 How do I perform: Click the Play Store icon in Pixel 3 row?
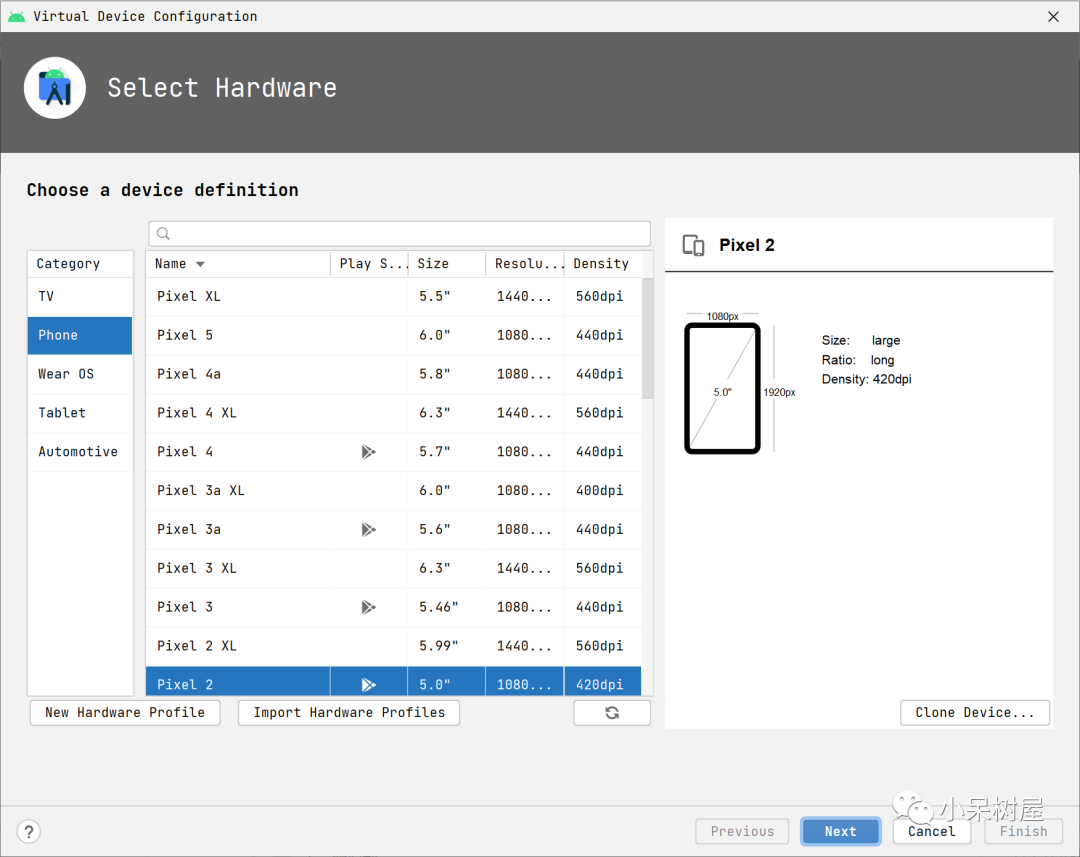368,607
